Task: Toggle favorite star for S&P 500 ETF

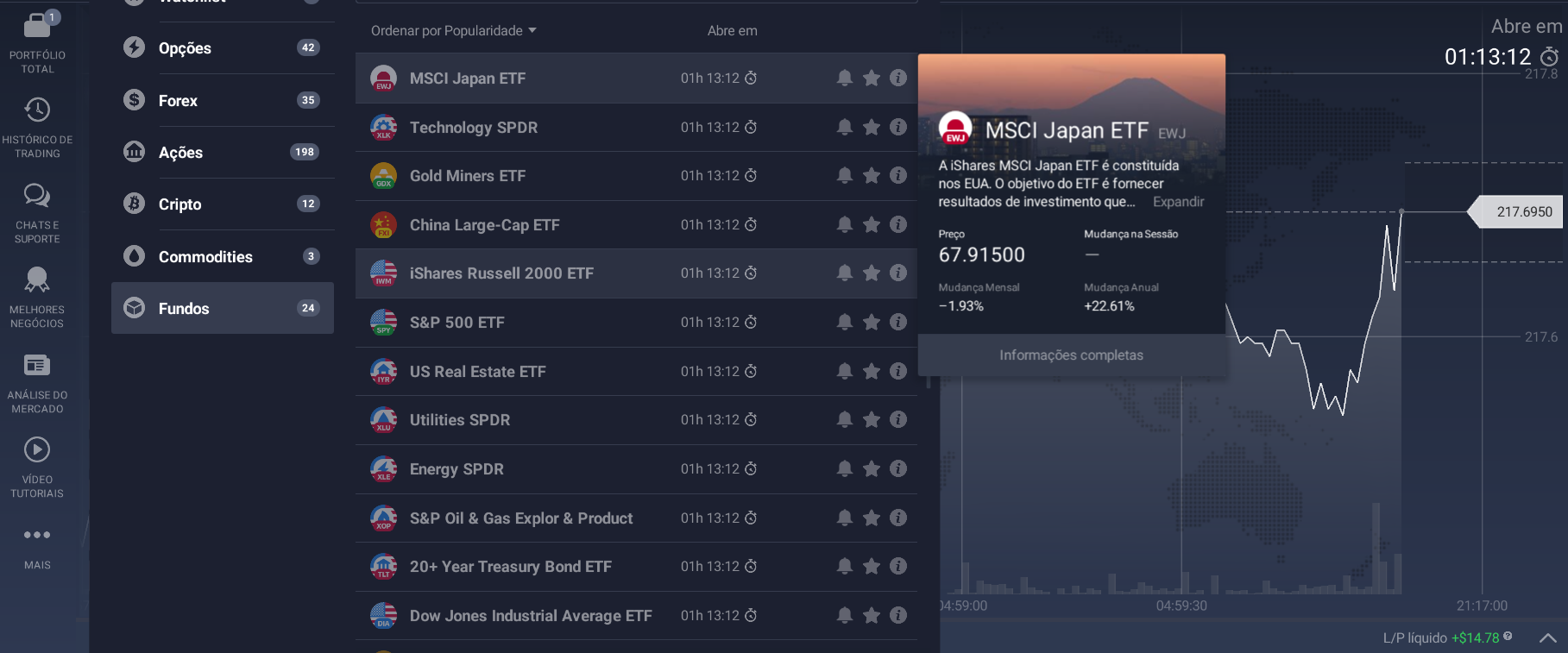Action: pos(872,322)
